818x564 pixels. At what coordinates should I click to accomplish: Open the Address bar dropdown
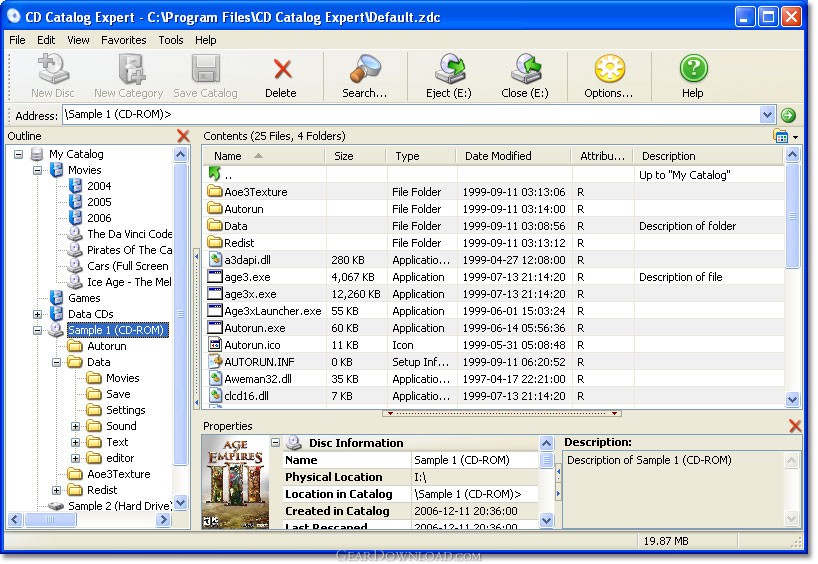[x=766, y=115]
